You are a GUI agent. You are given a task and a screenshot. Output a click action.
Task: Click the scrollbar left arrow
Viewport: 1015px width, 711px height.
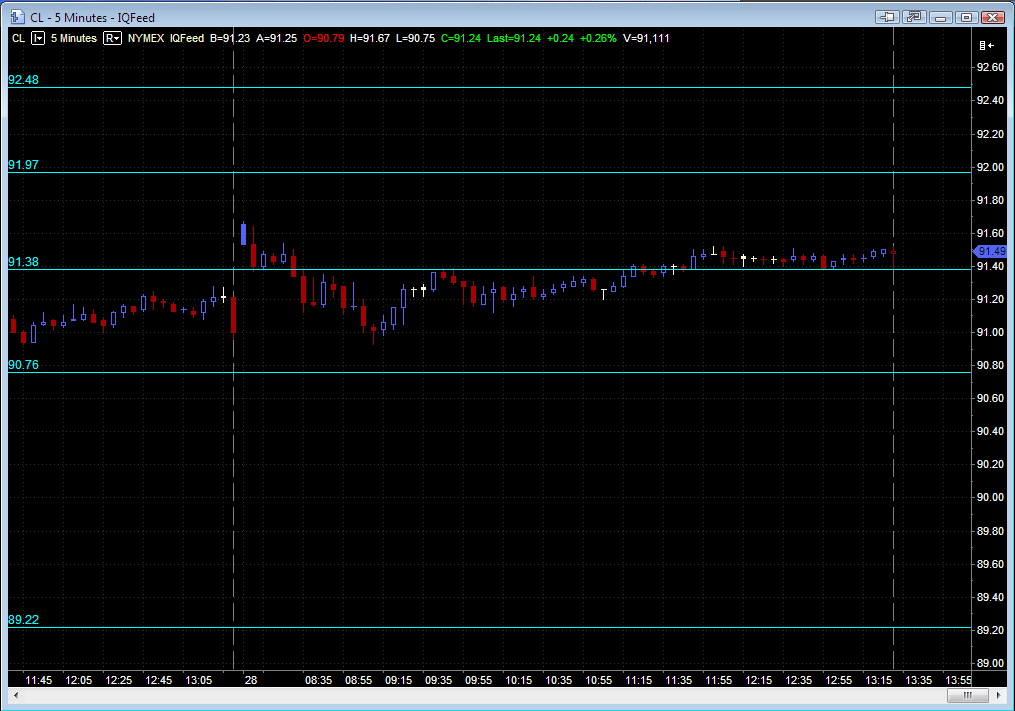16,695
